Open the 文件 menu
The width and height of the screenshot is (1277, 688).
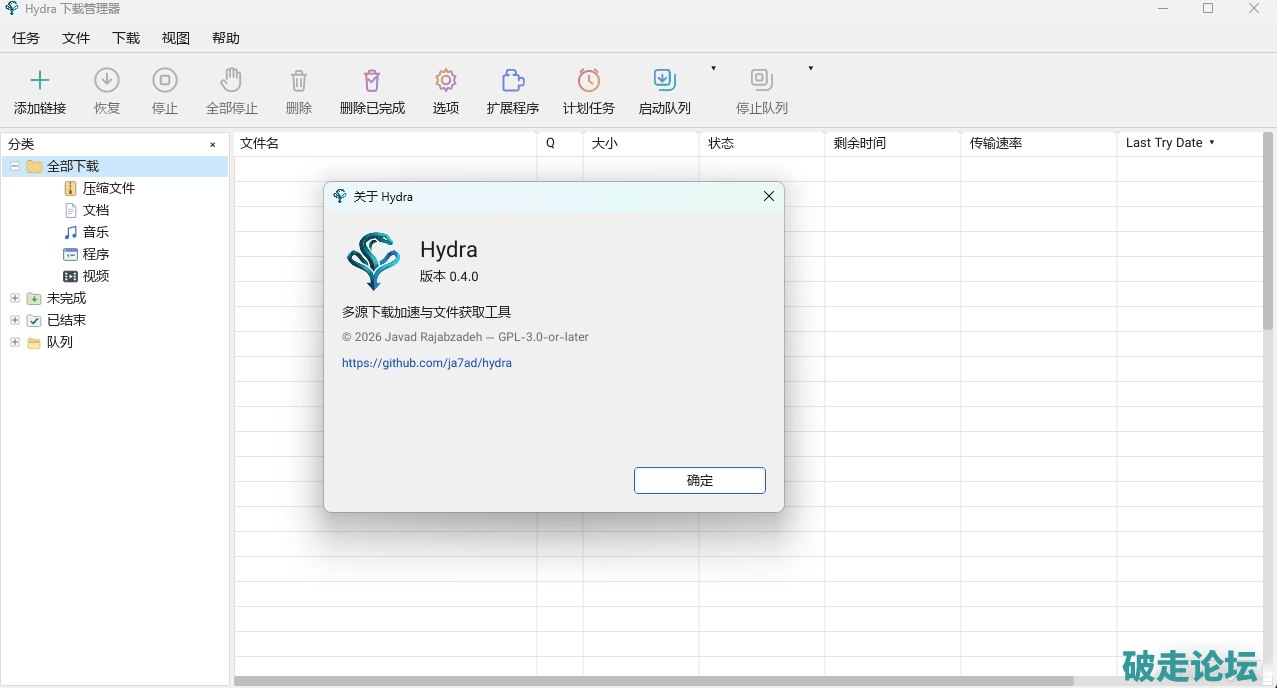point(76,38)
